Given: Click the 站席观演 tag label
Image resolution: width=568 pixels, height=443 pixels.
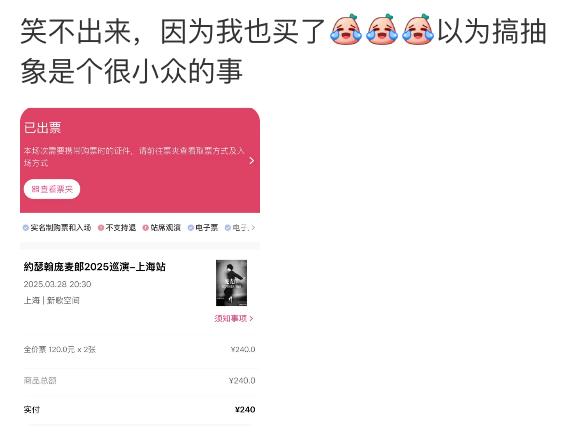Looking at the screenshot, I should (166, 228).
